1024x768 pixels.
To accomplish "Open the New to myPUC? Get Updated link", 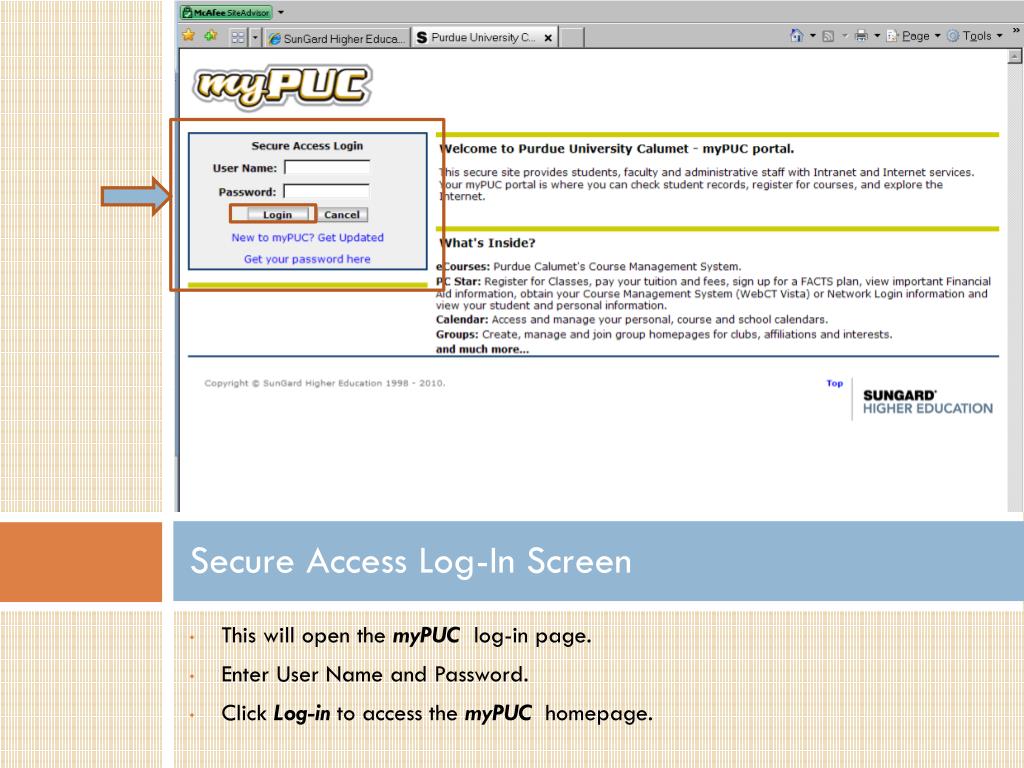I will [x=308, y=238].
